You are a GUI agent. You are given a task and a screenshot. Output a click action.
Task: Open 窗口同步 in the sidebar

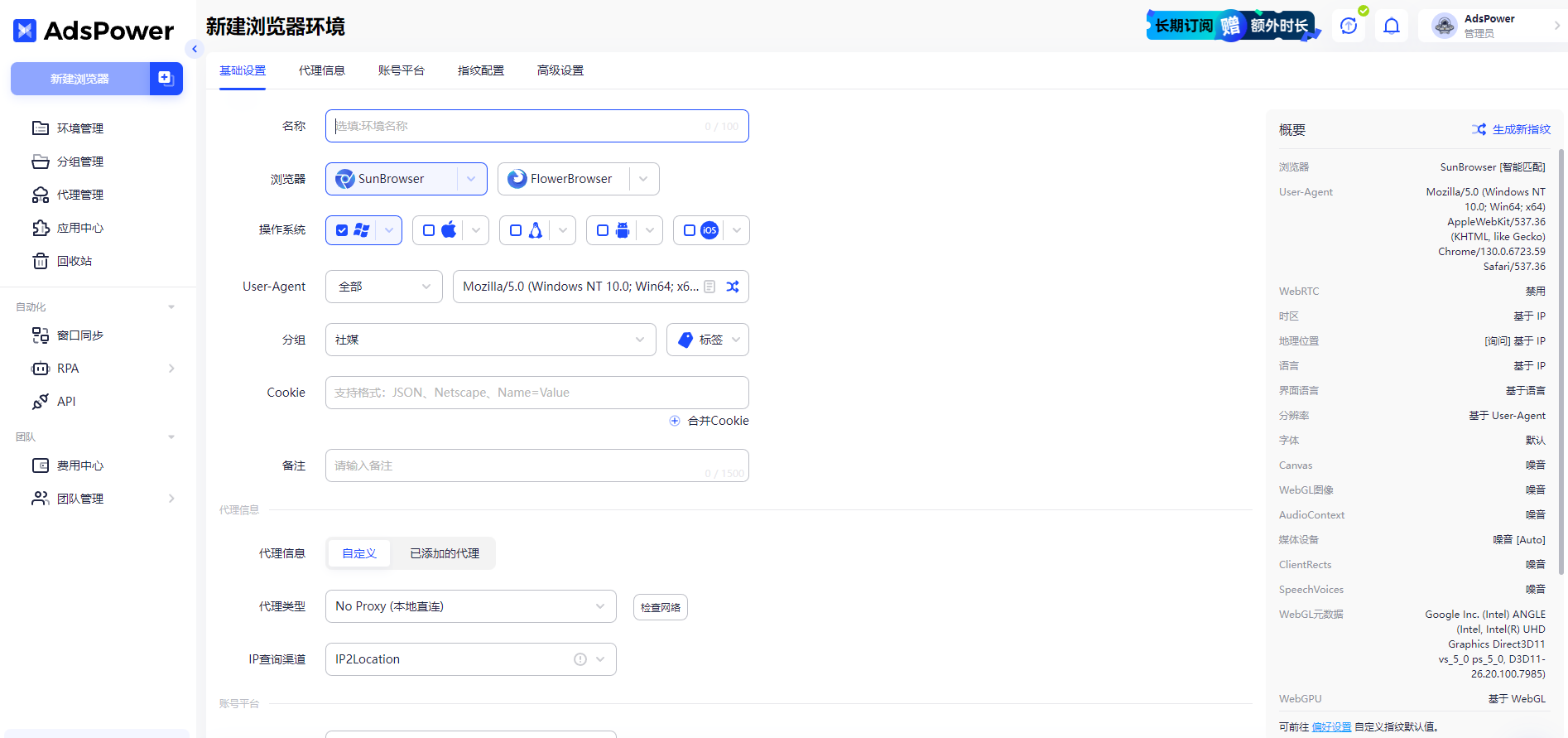[68, 335]
